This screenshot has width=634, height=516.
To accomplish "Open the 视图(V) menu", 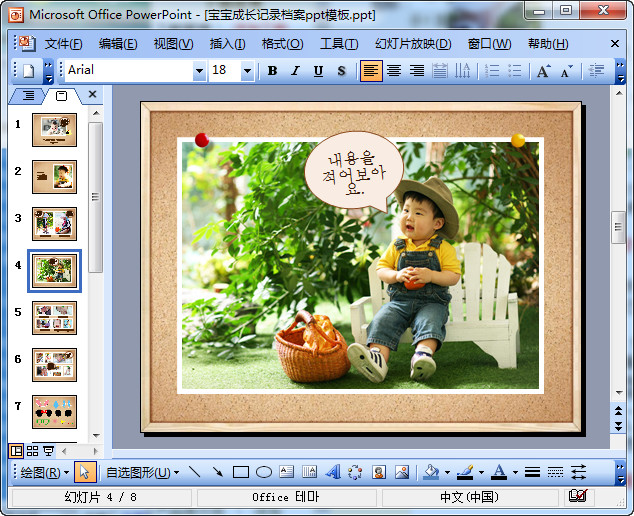I will click(x=173, y=44).
